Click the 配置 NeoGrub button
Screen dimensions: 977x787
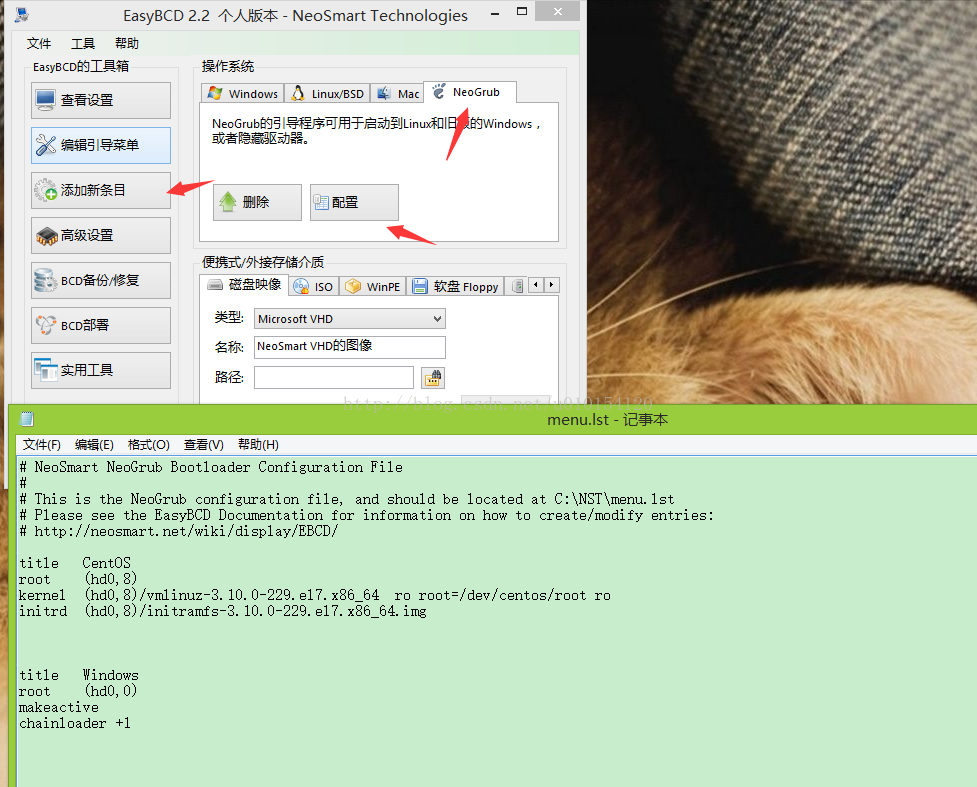[355, 202]
